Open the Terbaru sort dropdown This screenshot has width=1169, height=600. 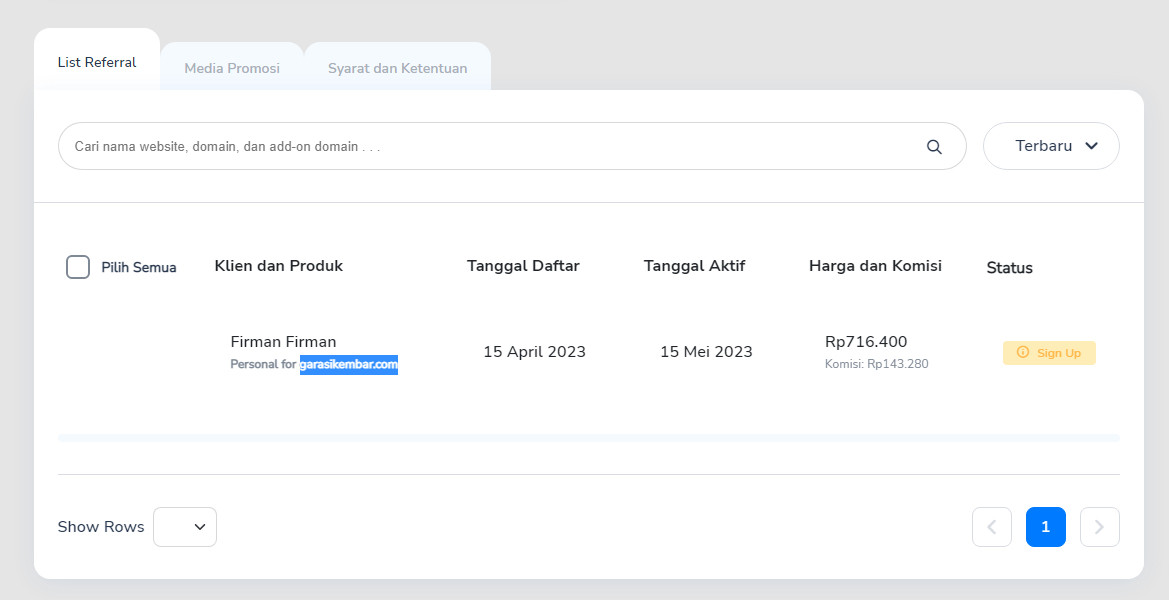pos(1050,146)
